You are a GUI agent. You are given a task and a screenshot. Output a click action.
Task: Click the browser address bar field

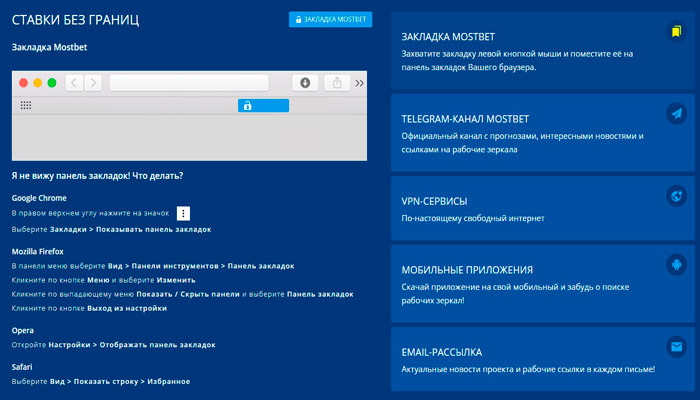pos(188,83)
